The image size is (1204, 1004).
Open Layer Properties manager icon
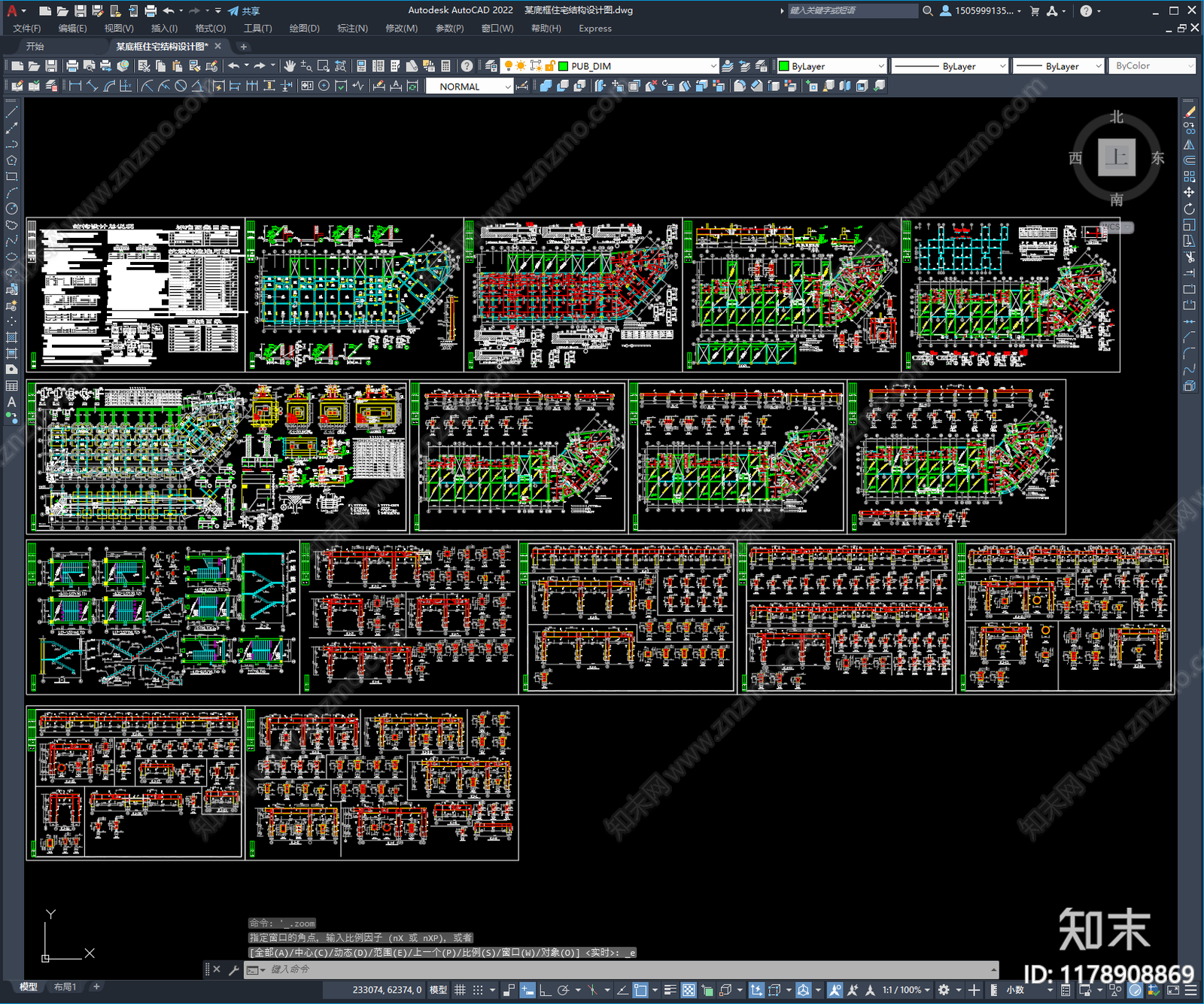pos(491,66)
